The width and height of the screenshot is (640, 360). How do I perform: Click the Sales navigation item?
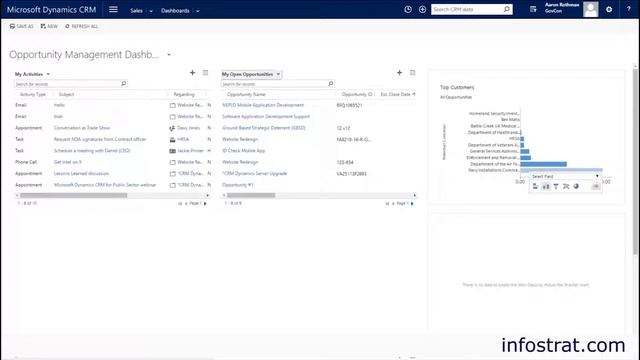(x=136, y=11)
